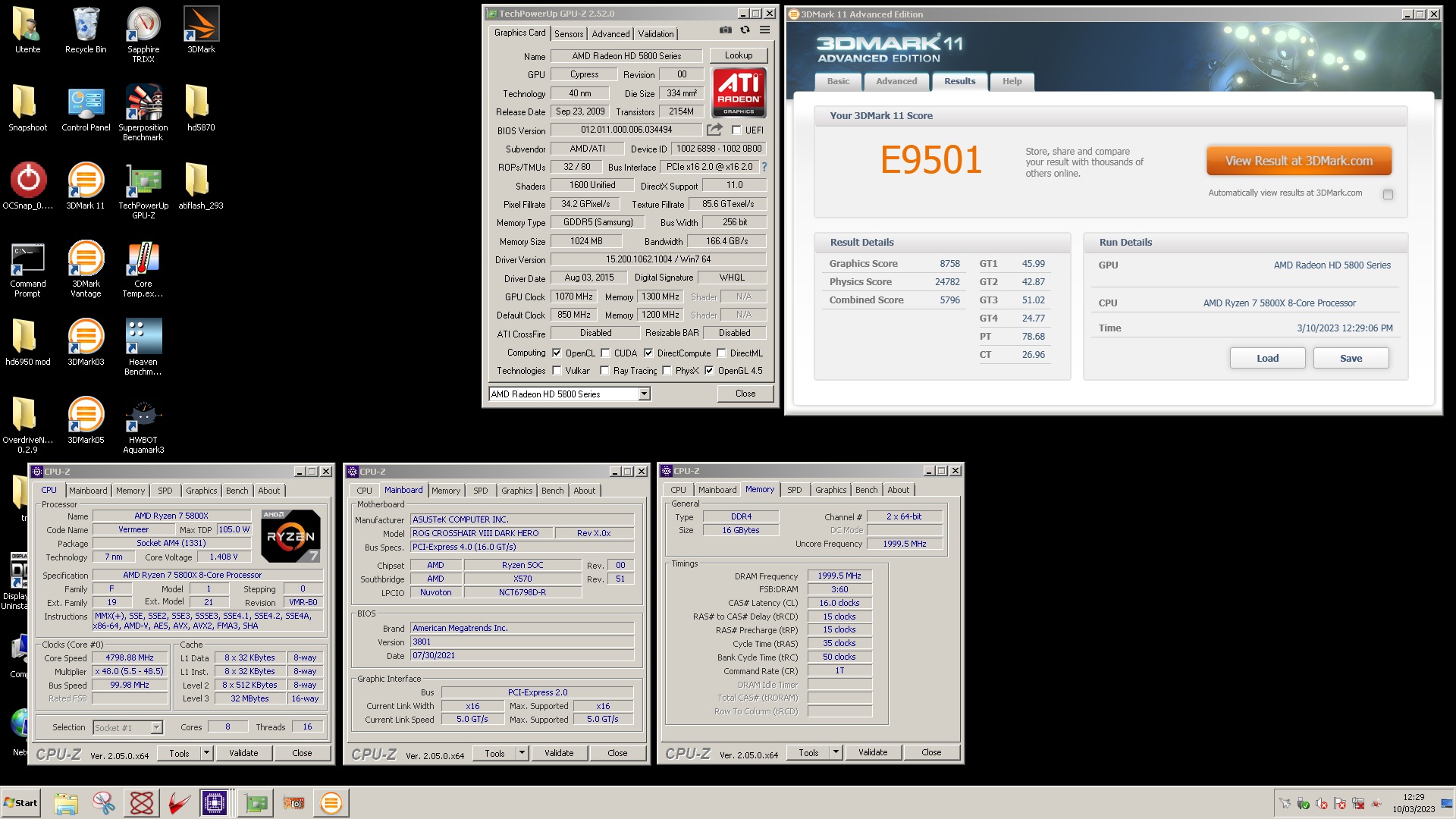Open Sapphire TRIXX desktop shortcut

143,35
